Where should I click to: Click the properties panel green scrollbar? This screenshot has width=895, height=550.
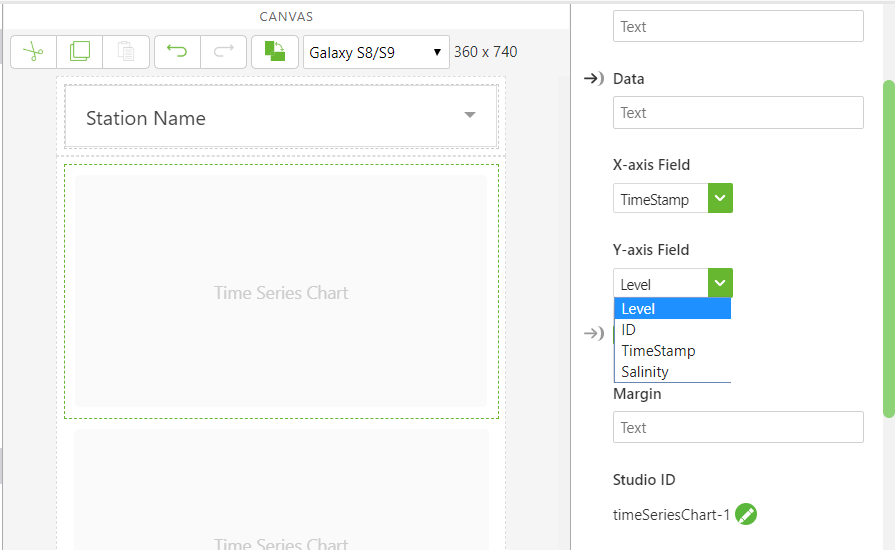[888, 250]
